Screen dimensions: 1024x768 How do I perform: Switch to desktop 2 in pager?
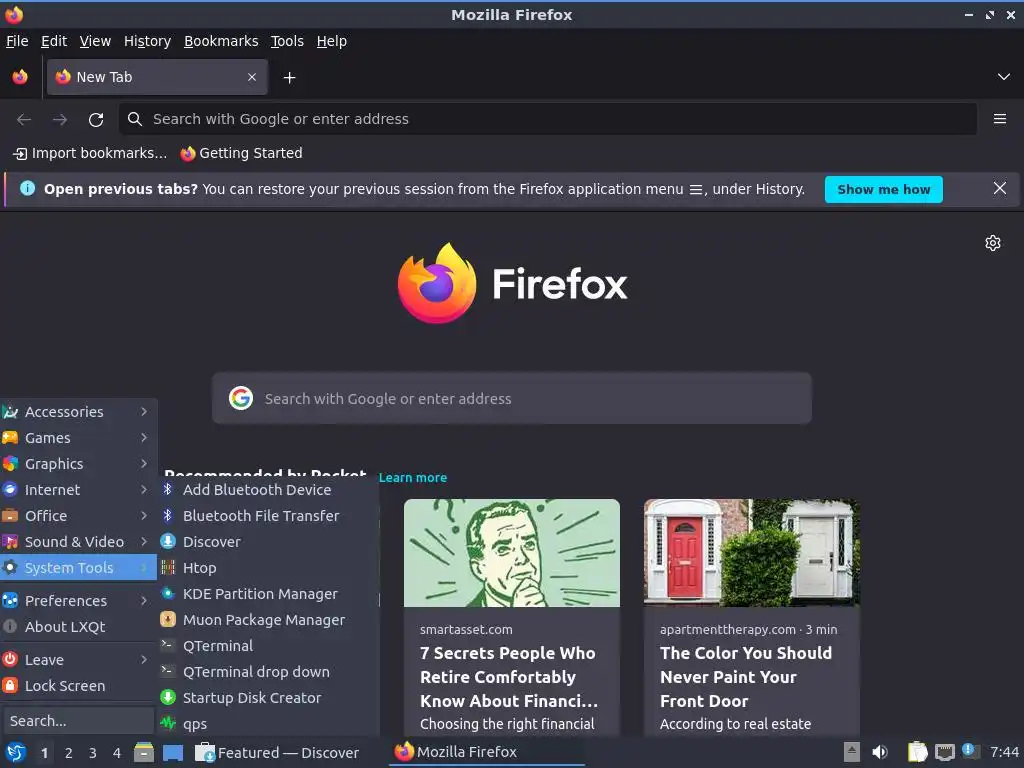69,753
